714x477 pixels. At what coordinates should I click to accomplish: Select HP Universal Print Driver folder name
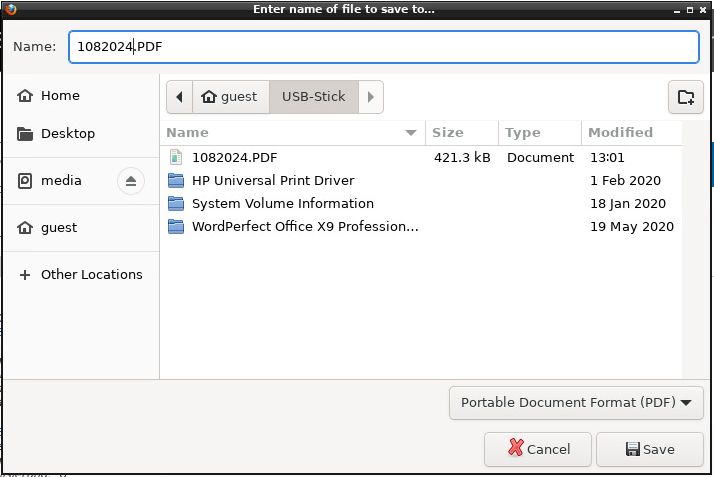tap(273, 181)
